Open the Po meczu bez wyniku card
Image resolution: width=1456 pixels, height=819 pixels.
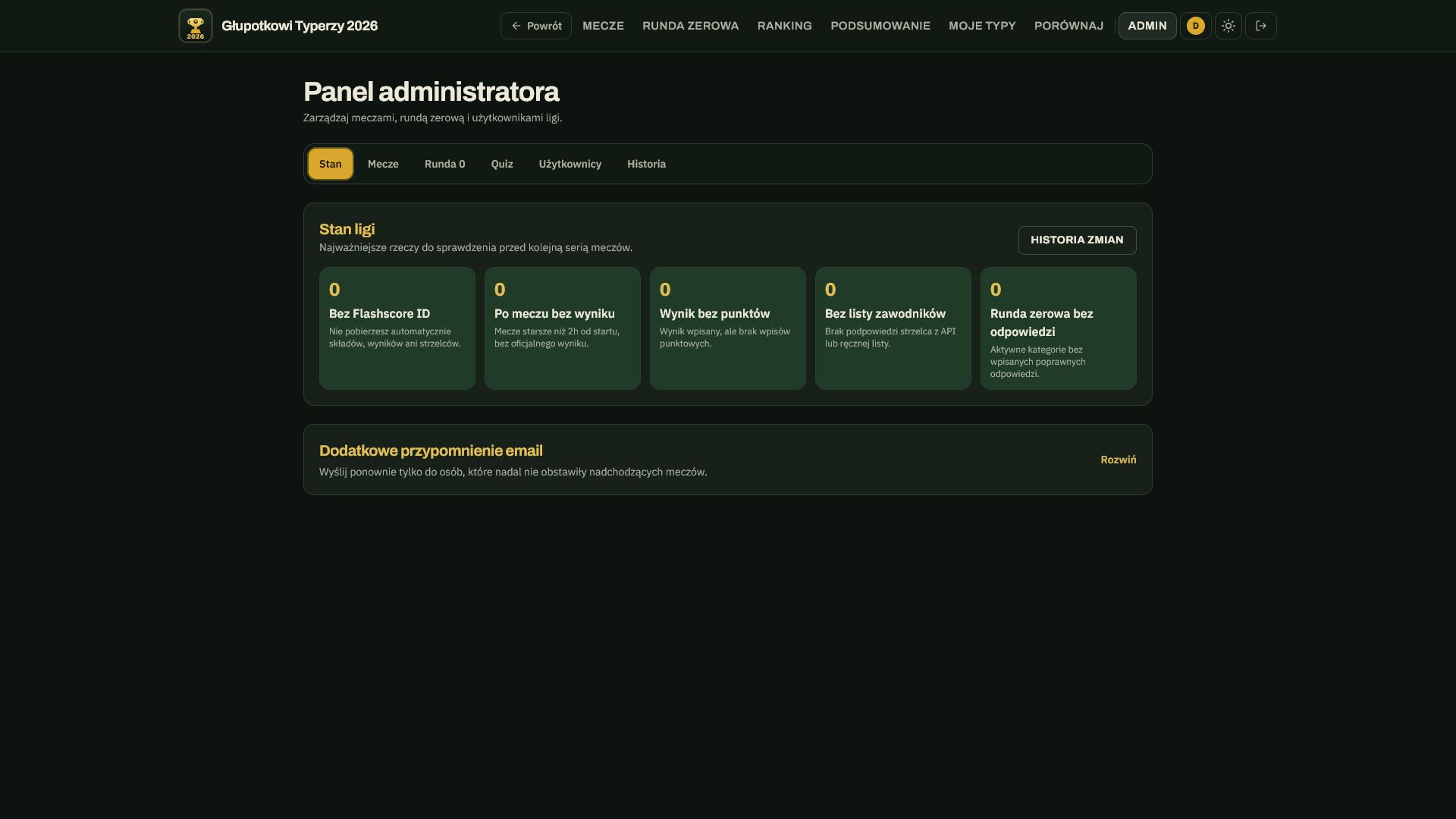563,328
